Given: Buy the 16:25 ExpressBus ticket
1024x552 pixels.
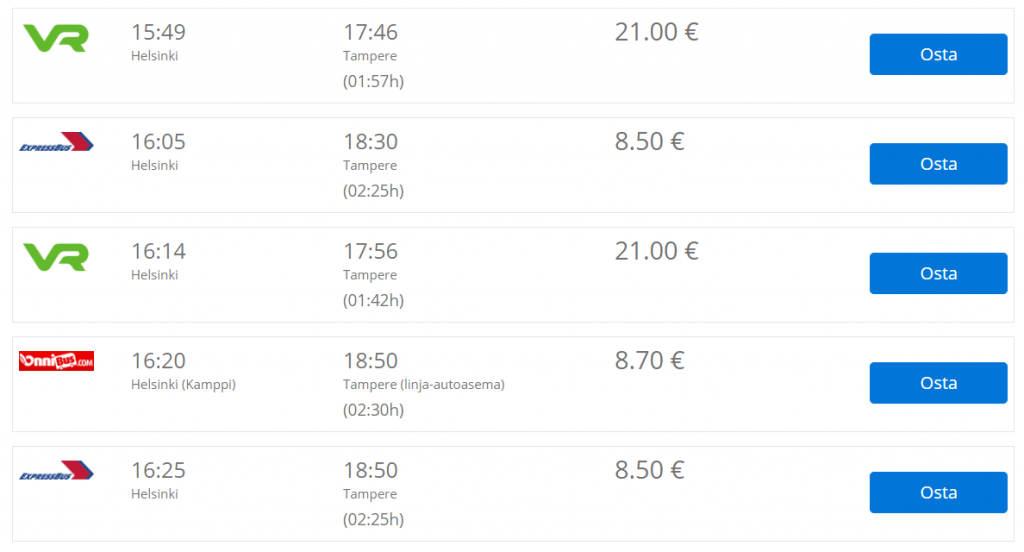Looking at the screenshot, I should coord(938,493).
